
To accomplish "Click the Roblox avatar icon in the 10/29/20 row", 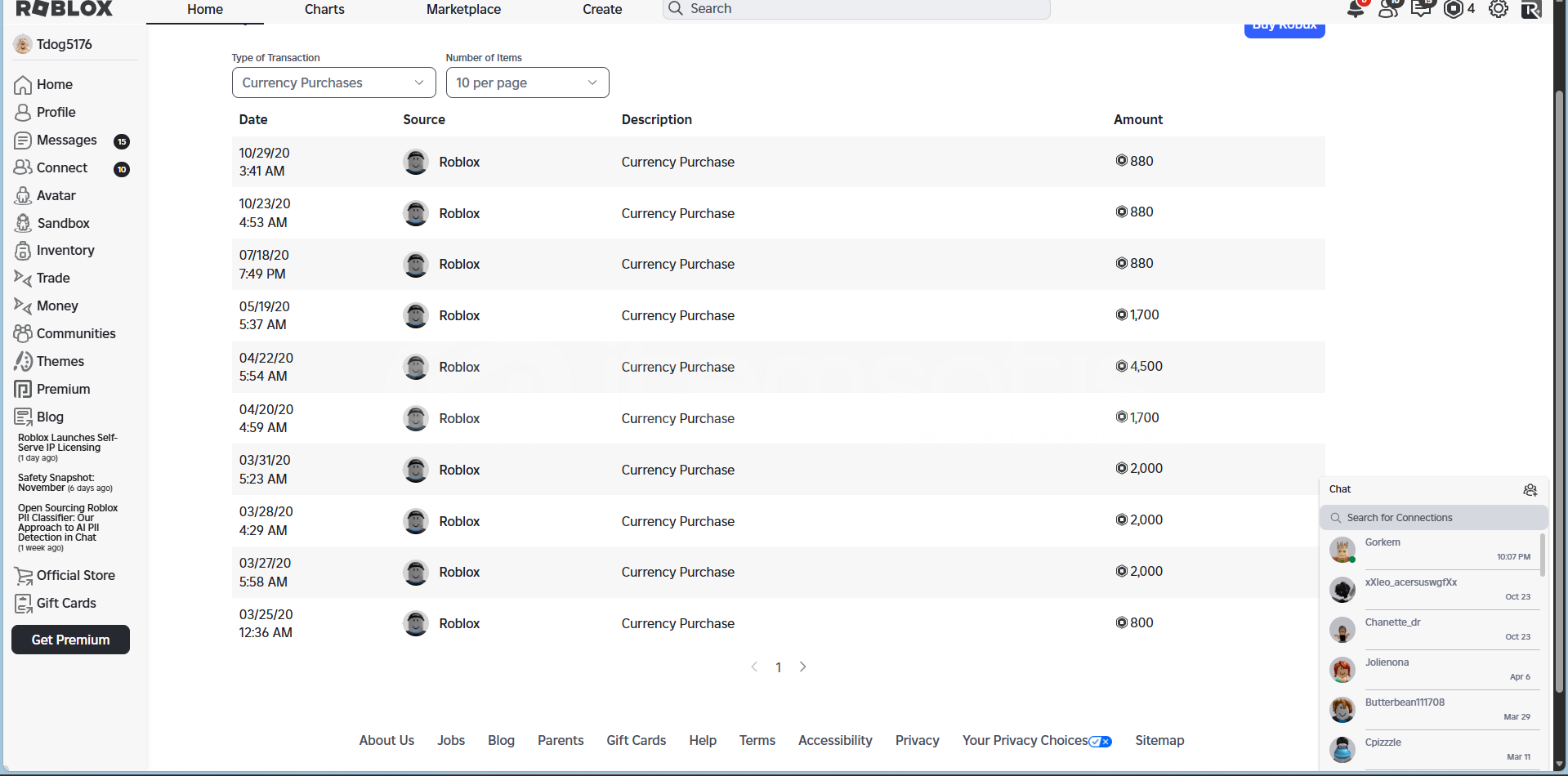I will (416, 162).
